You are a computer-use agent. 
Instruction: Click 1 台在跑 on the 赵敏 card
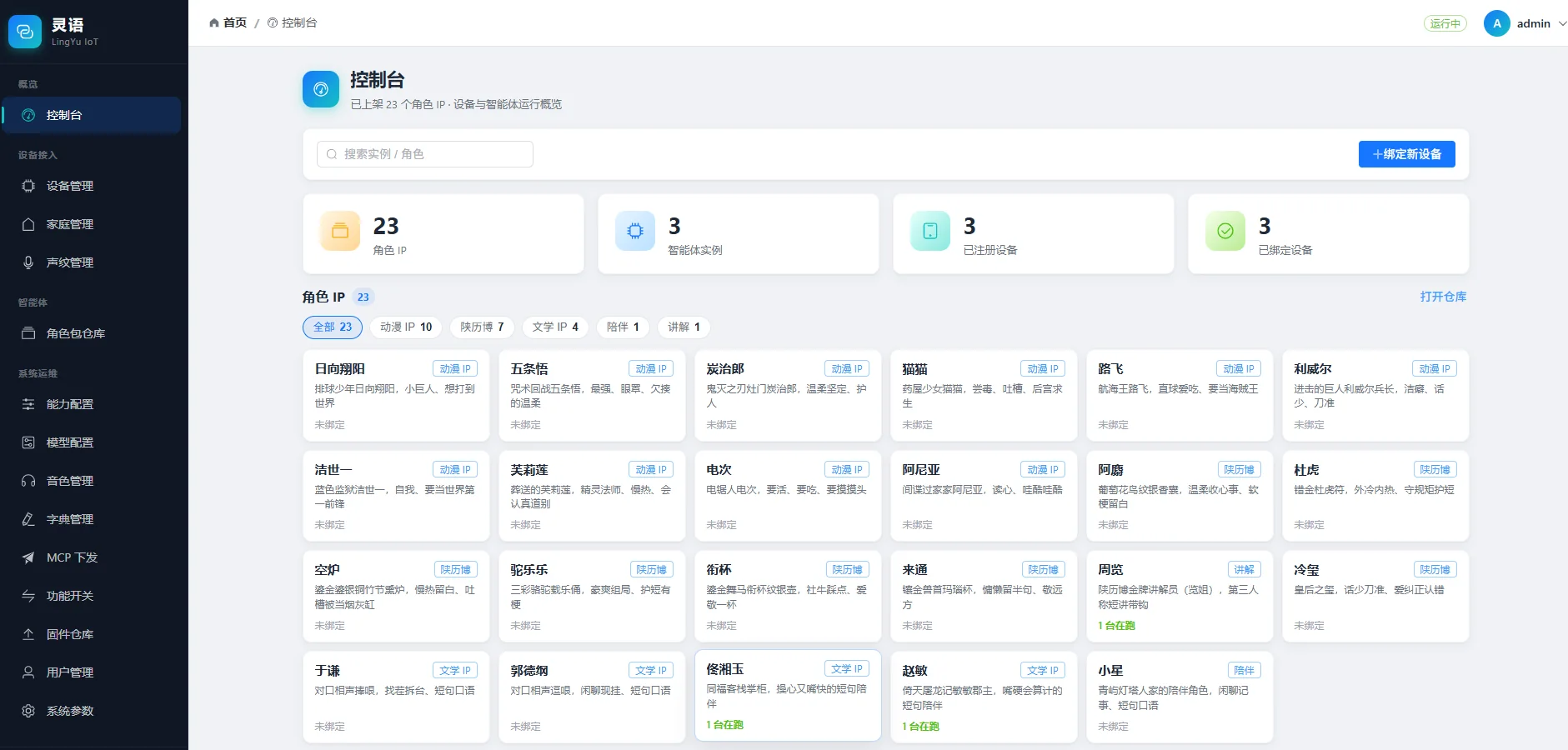pyautogui.click(x=920, y=727)
